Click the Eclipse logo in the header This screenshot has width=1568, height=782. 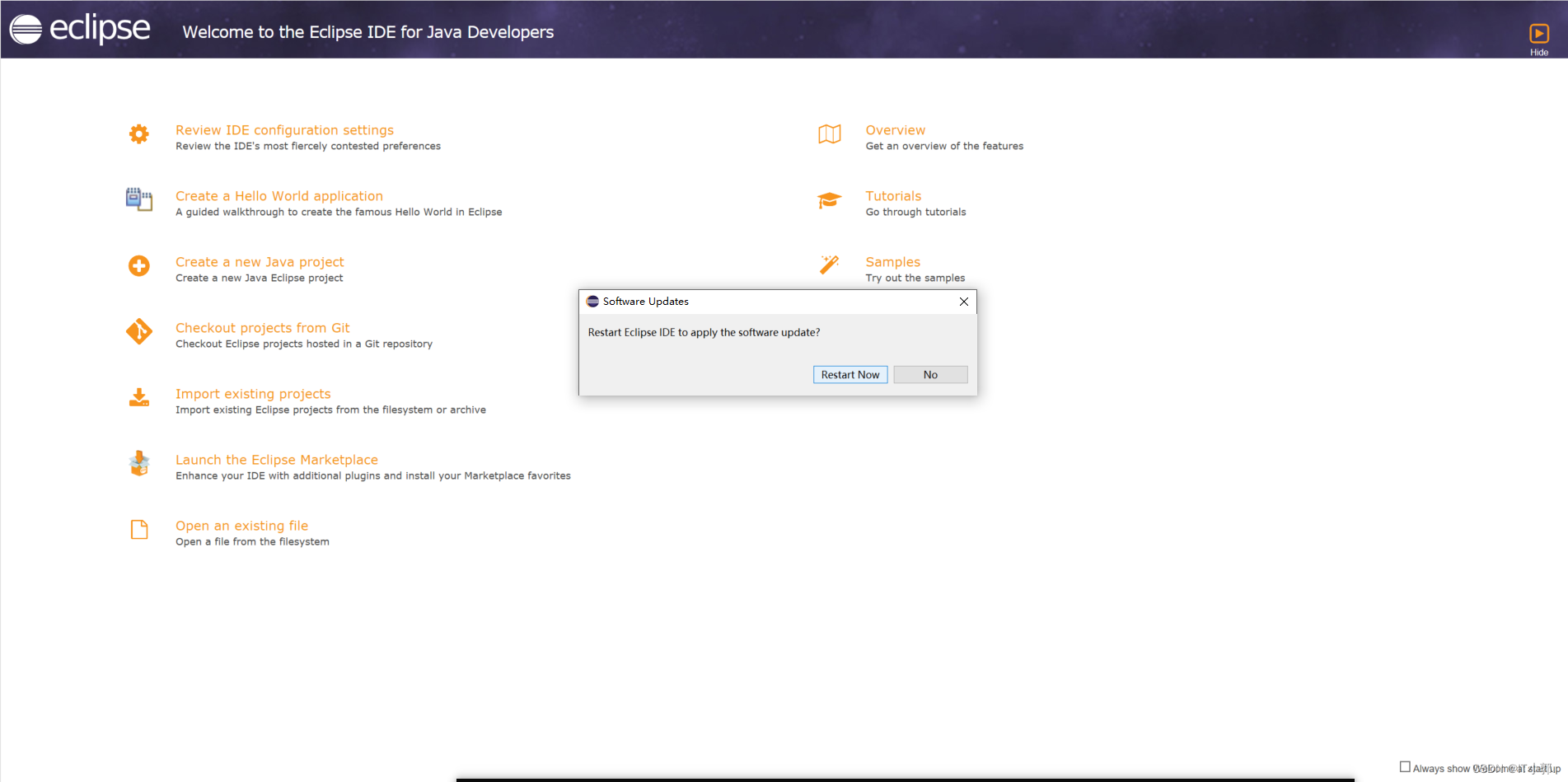[80, 29]
